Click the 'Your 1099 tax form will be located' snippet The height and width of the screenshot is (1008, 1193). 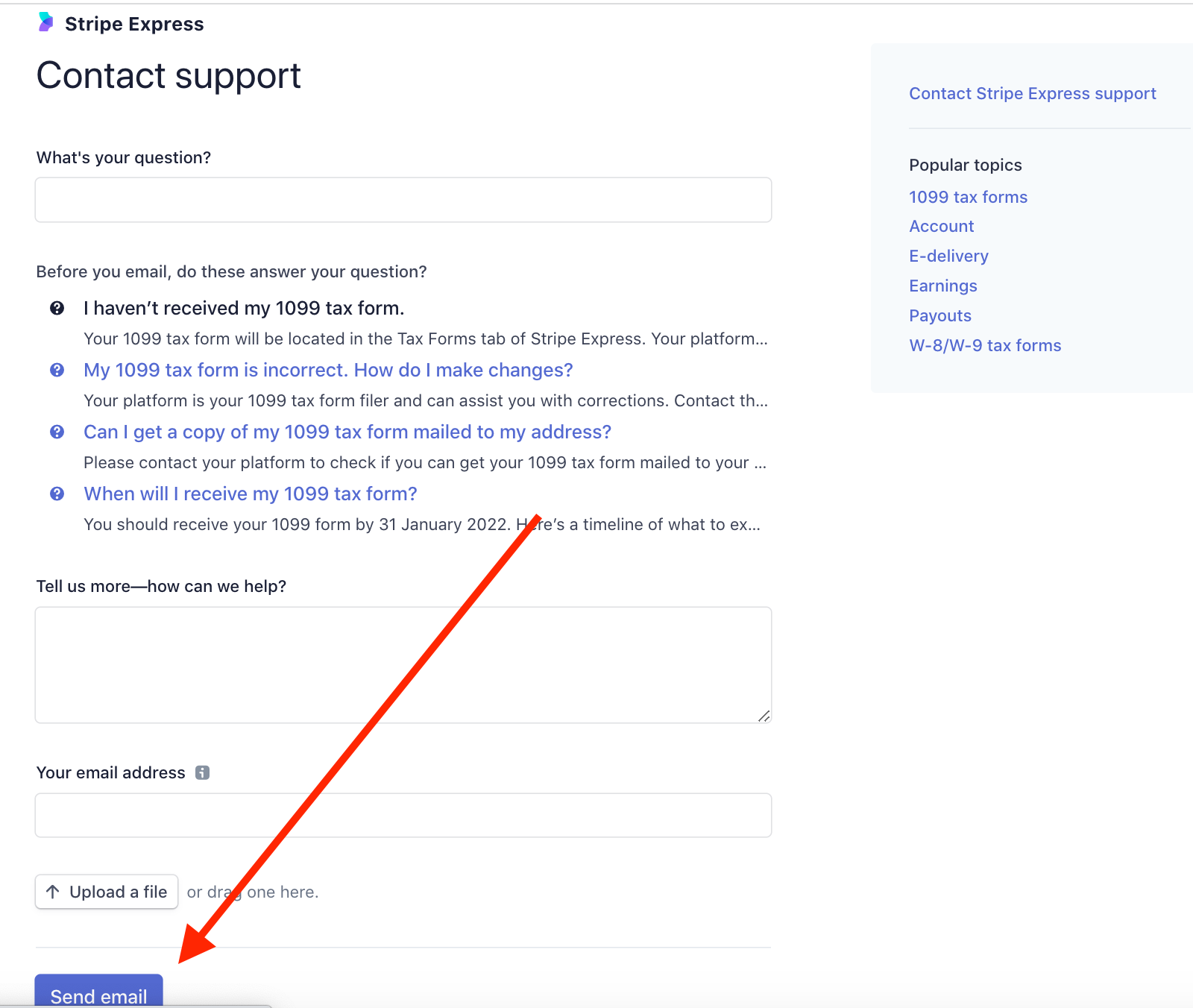[426, 338]
